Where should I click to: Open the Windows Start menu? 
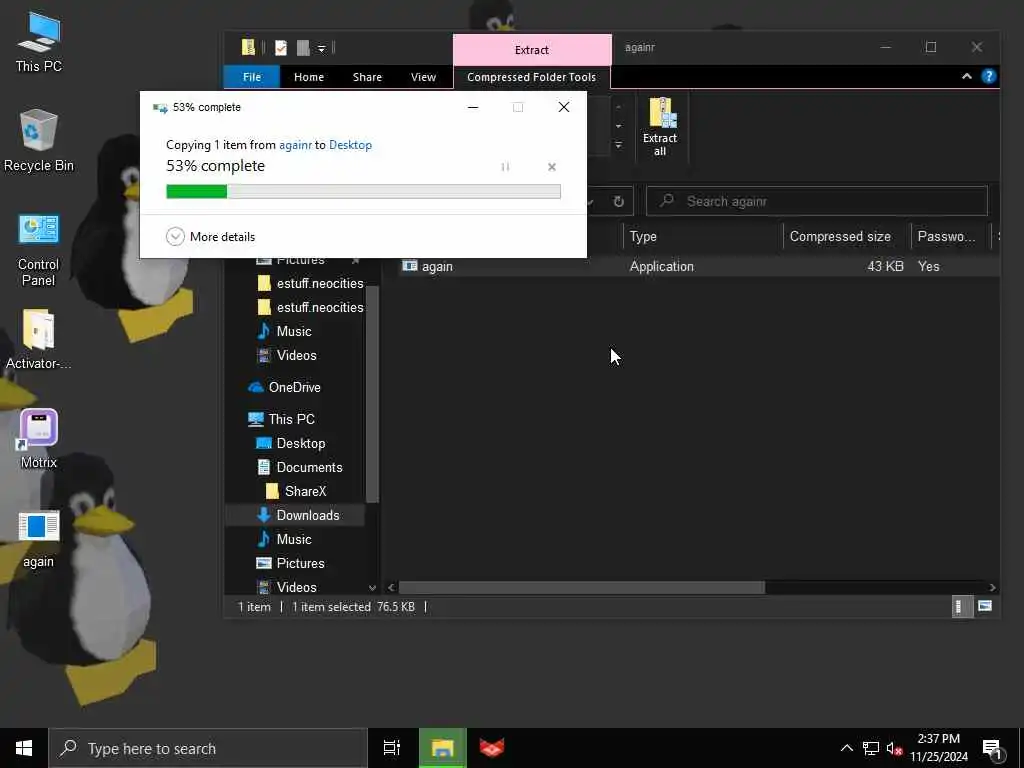(x=24, y=748)
